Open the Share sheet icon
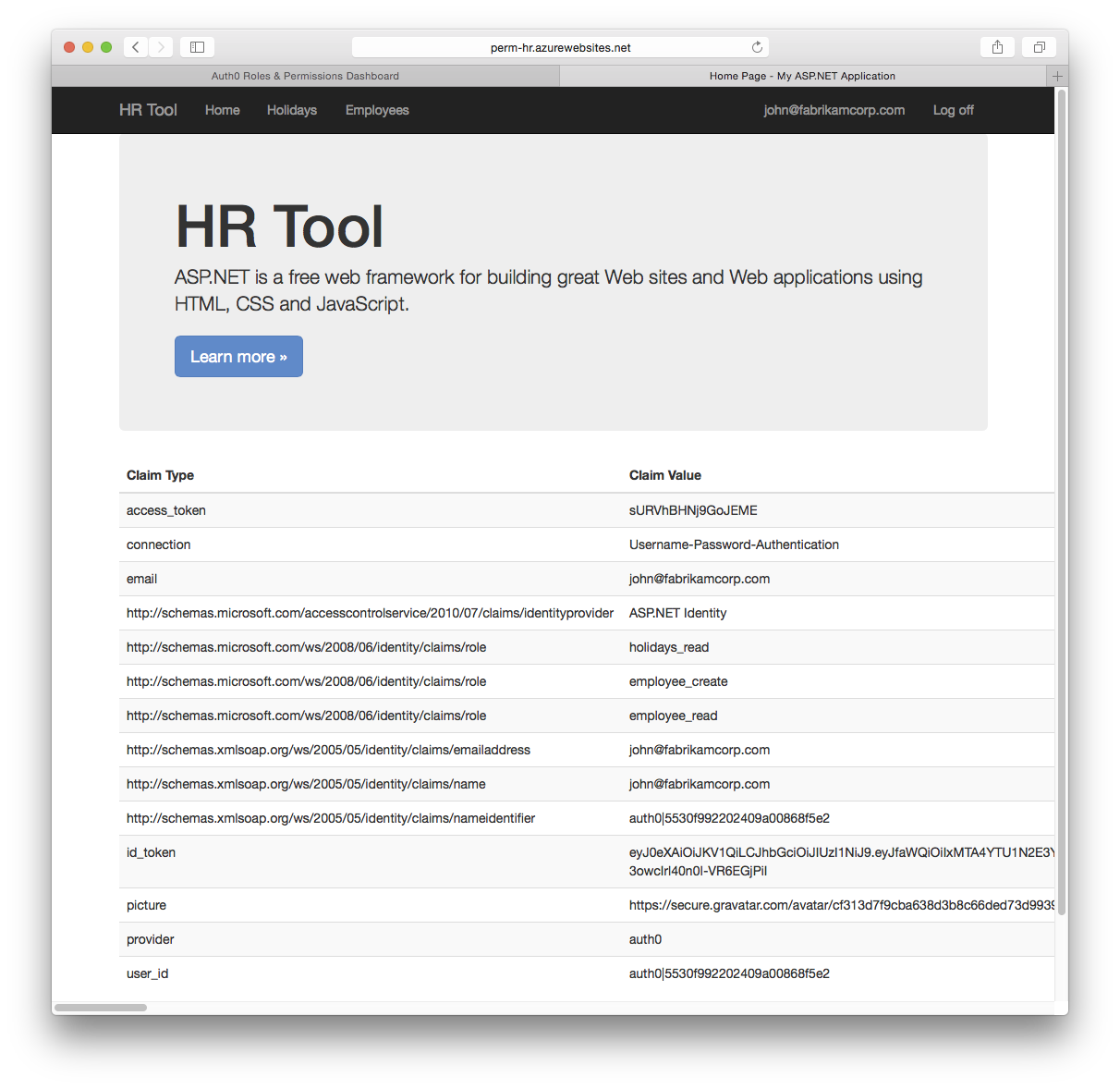 click(997, 47)
